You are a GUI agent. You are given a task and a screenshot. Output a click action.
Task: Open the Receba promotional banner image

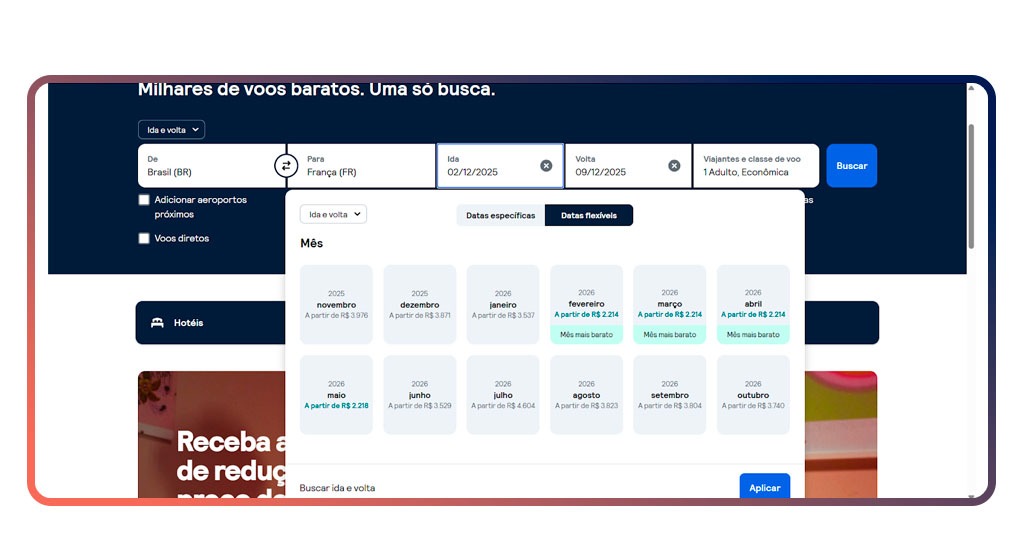(212, 435)
